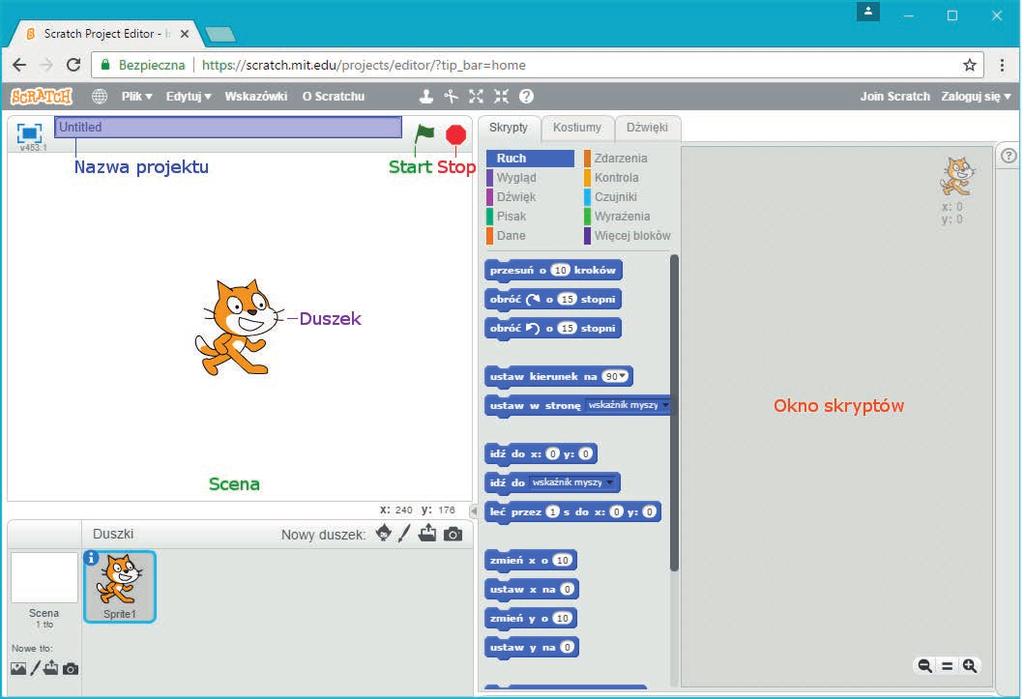Click the Block help question mark tool
The width and height of the screenshot is (1024, 699).
click(x=526, y=96)
